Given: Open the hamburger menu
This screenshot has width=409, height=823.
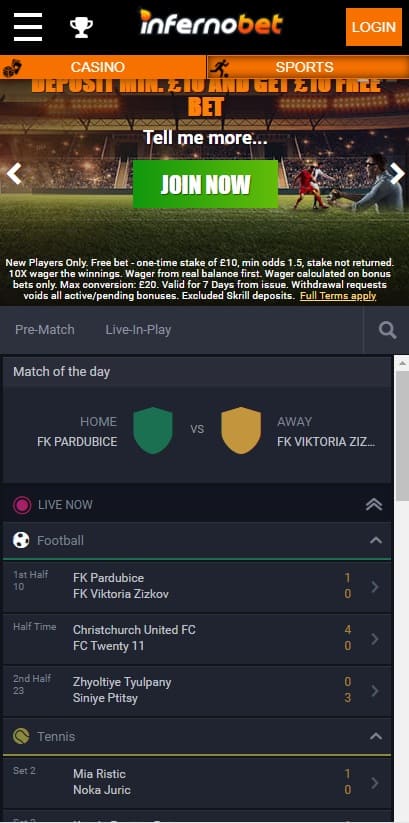Looking at the screenshot, I should click(x=28, y=27).
